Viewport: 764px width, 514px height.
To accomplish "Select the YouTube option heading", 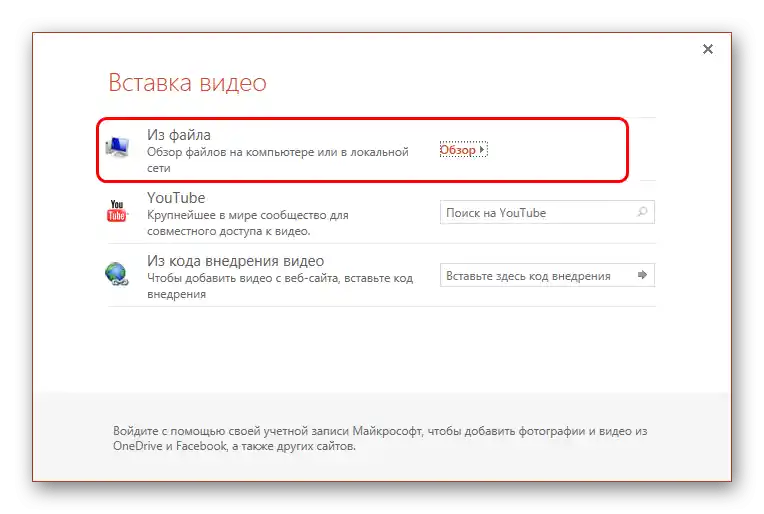I will 176,198.
